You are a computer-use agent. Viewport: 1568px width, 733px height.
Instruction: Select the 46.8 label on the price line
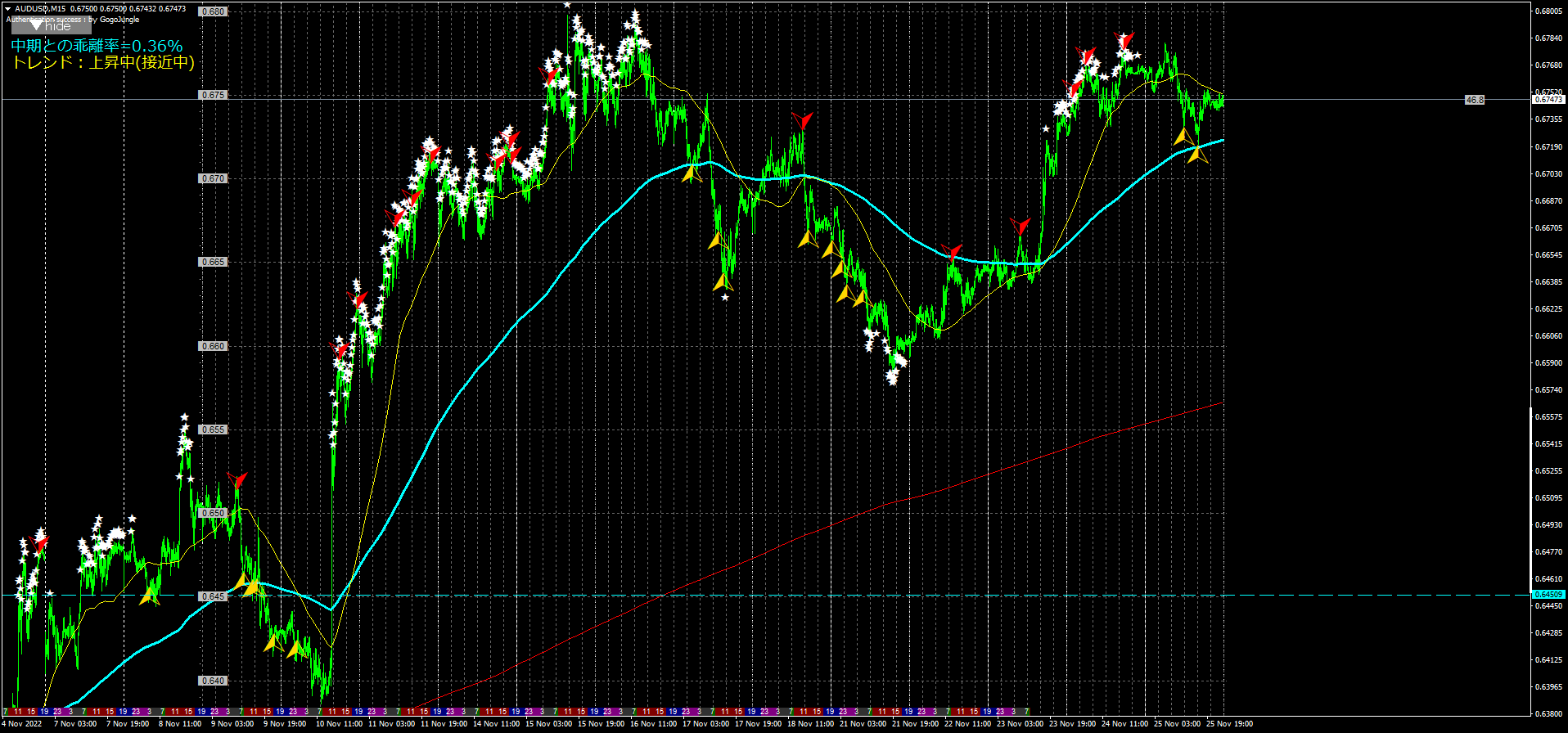point(1474,100)
